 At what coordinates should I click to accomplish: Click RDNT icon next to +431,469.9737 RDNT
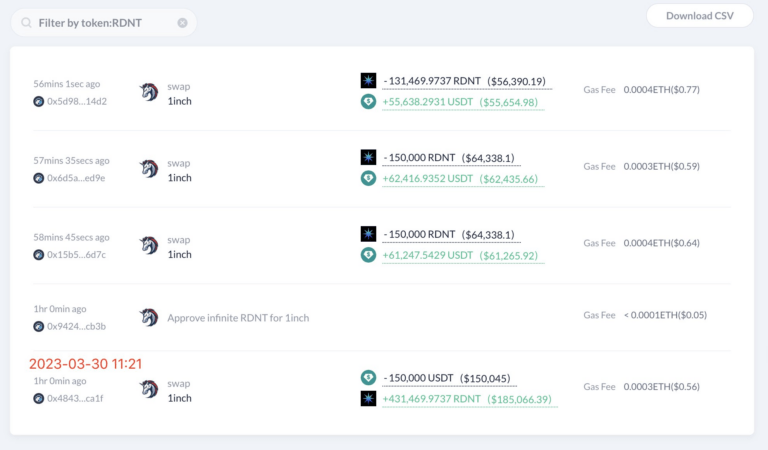(368, 399)
